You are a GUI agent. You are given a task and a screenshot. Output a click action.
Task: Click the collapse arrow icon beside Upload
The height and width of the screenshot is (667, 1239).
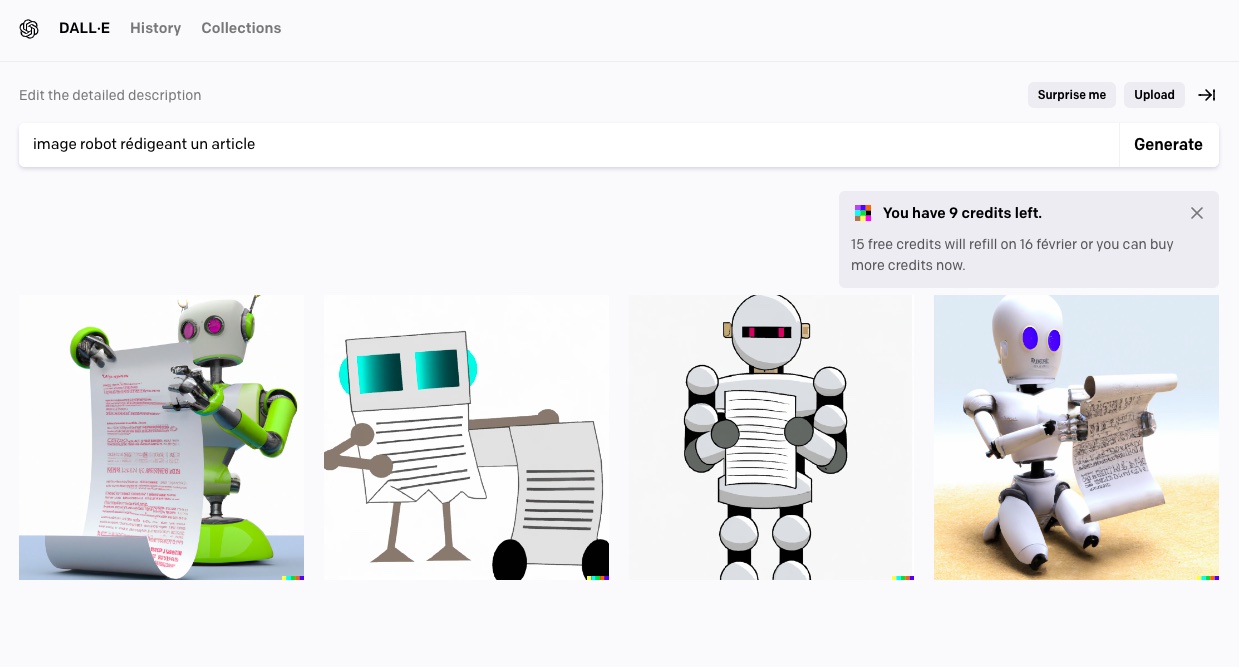(x=1207, y=95)
